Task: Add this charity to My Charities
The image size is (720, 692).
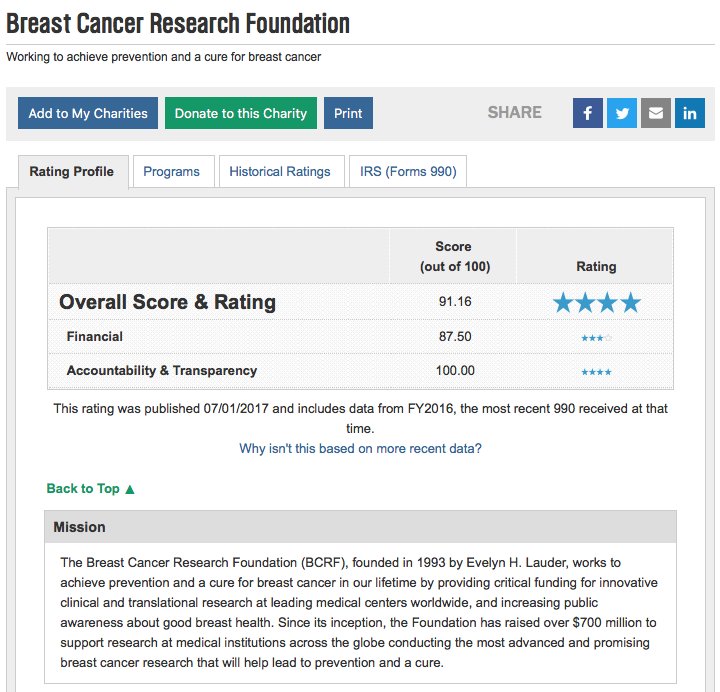Action: (88, 113)
